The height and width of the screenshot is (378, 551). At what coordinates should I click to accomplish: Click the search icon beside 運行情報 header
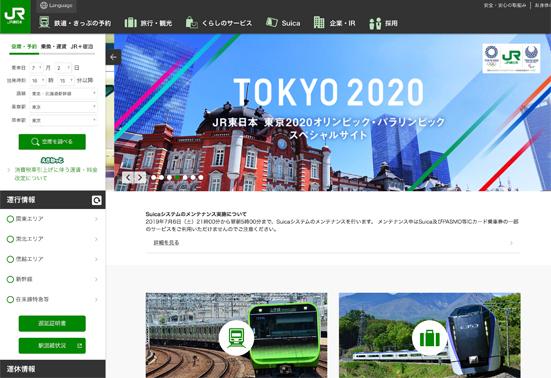[x=97, y=200]
